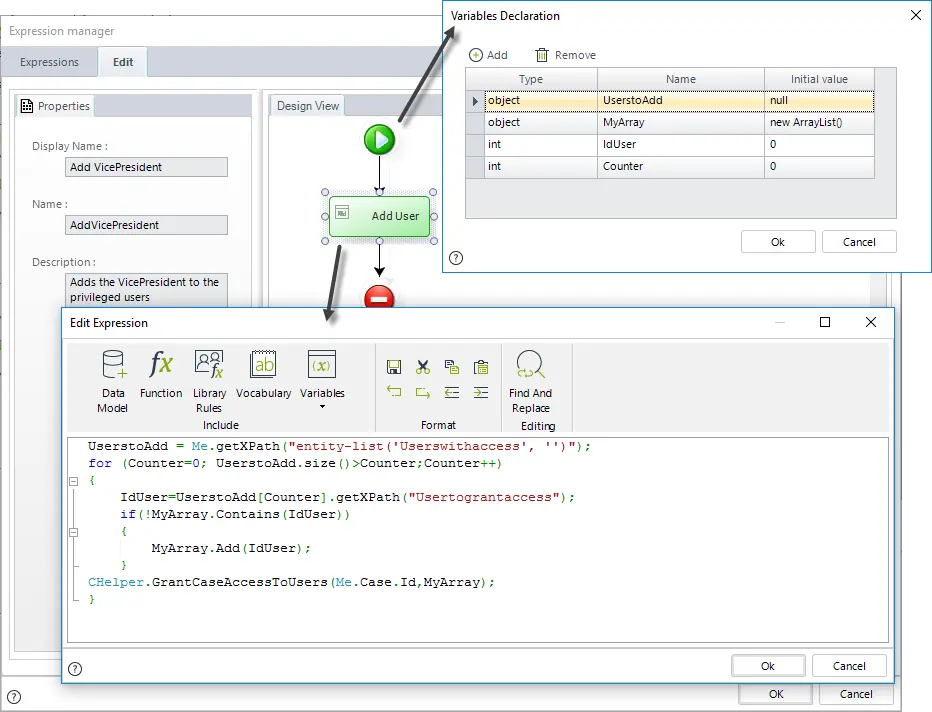Select the green Start node in design view
The width and height of the screenshot is (932, 712).
coord(379,140)
